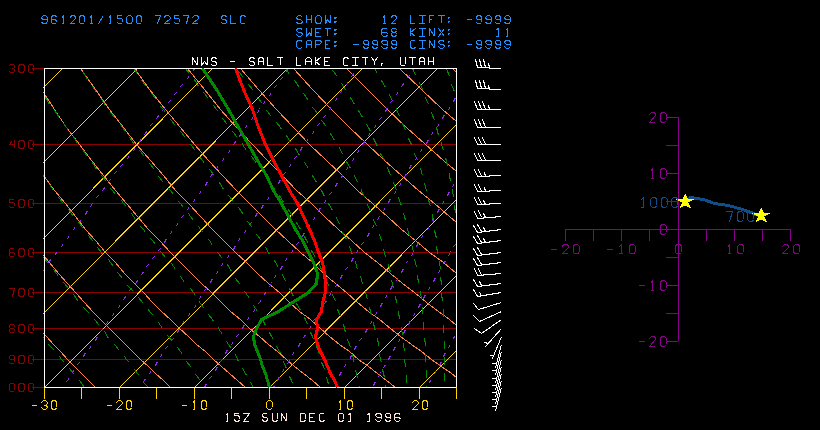Click the 900 pressure level label
This screenshot has width=820, height=430.
point(22,359)
